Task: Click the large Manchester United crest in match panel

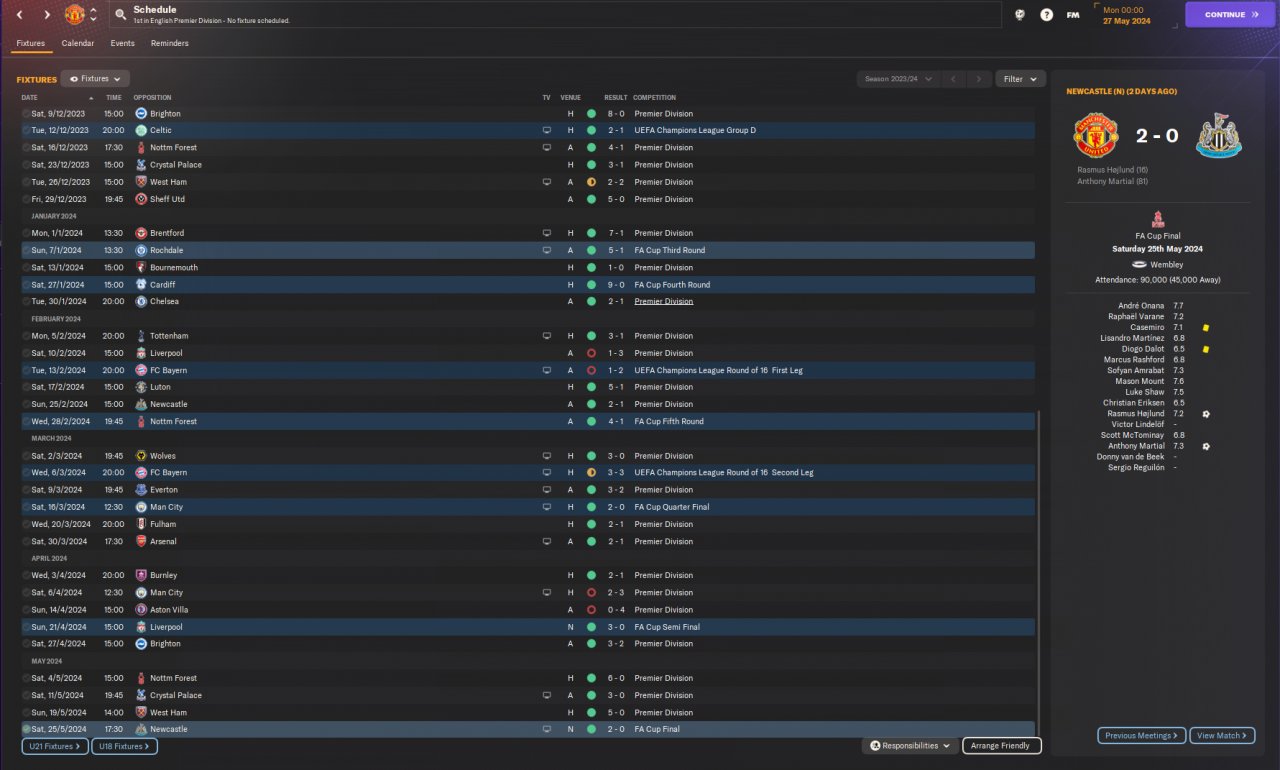Action: click(x=1096, y=136)
